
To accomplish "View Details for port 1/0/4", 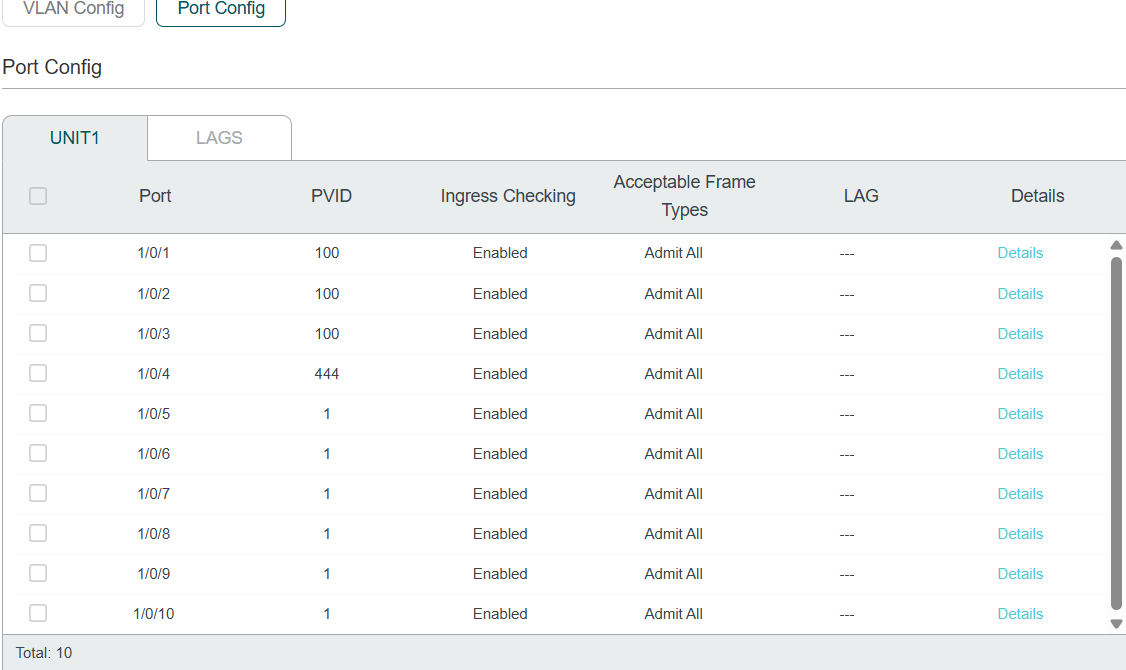I will click(1020, 374).
